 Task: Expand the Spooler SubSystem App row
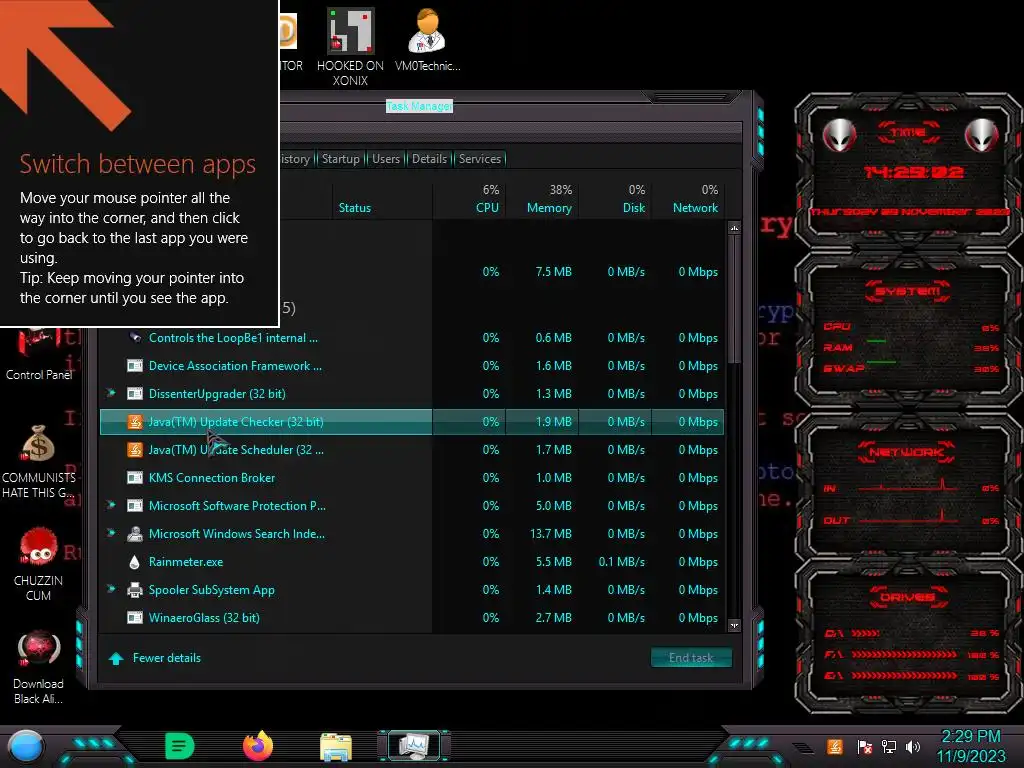(111, 590)
